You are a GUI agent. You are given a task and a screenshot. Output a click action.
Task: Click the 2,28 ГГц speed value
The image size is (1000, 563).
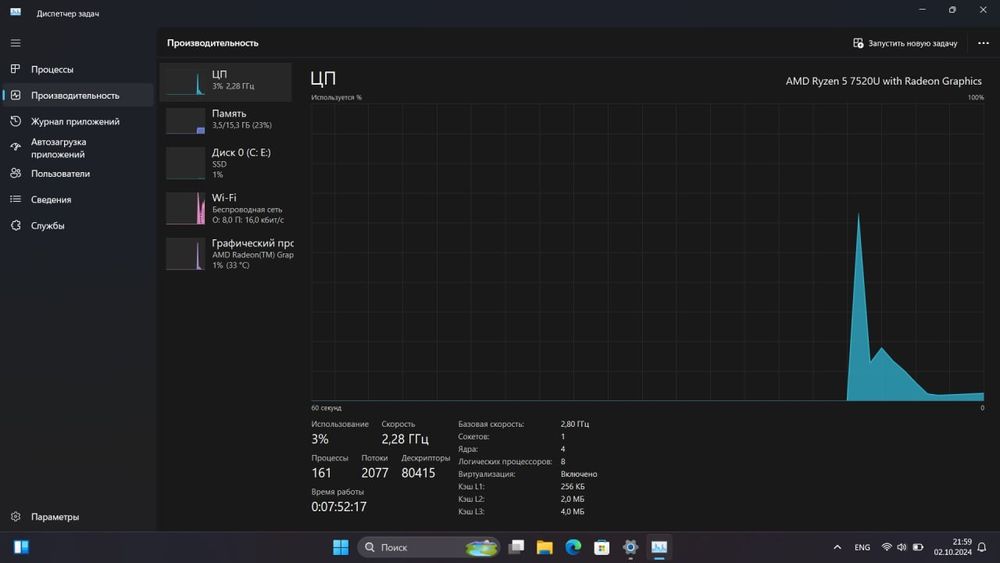click(x=405, y=439)
